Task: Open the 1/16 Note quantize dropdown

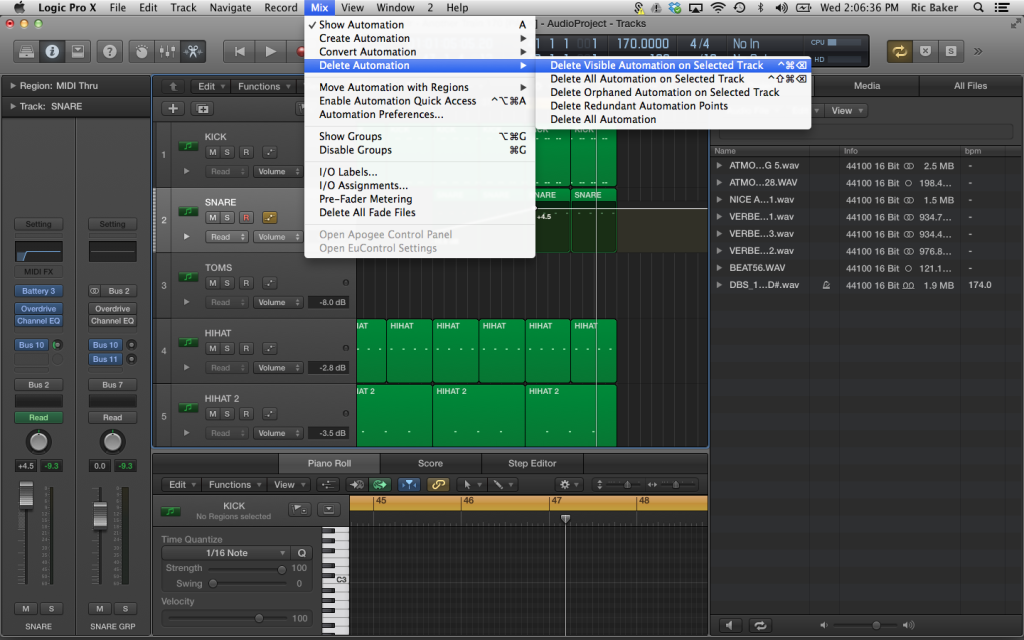Action: (x=226, y=552)
